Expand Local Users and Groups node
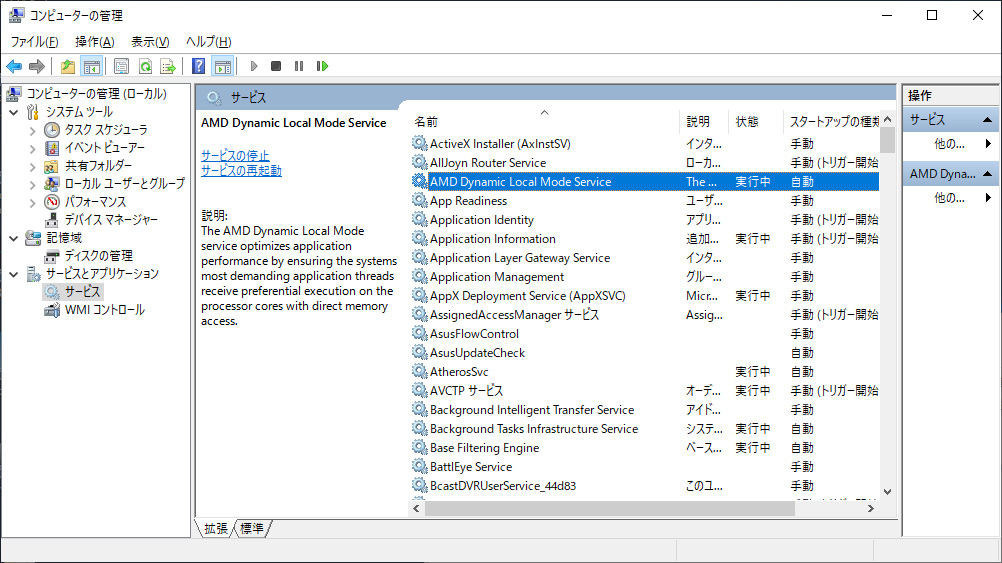 pyautogui.click(x=33, y=184)
